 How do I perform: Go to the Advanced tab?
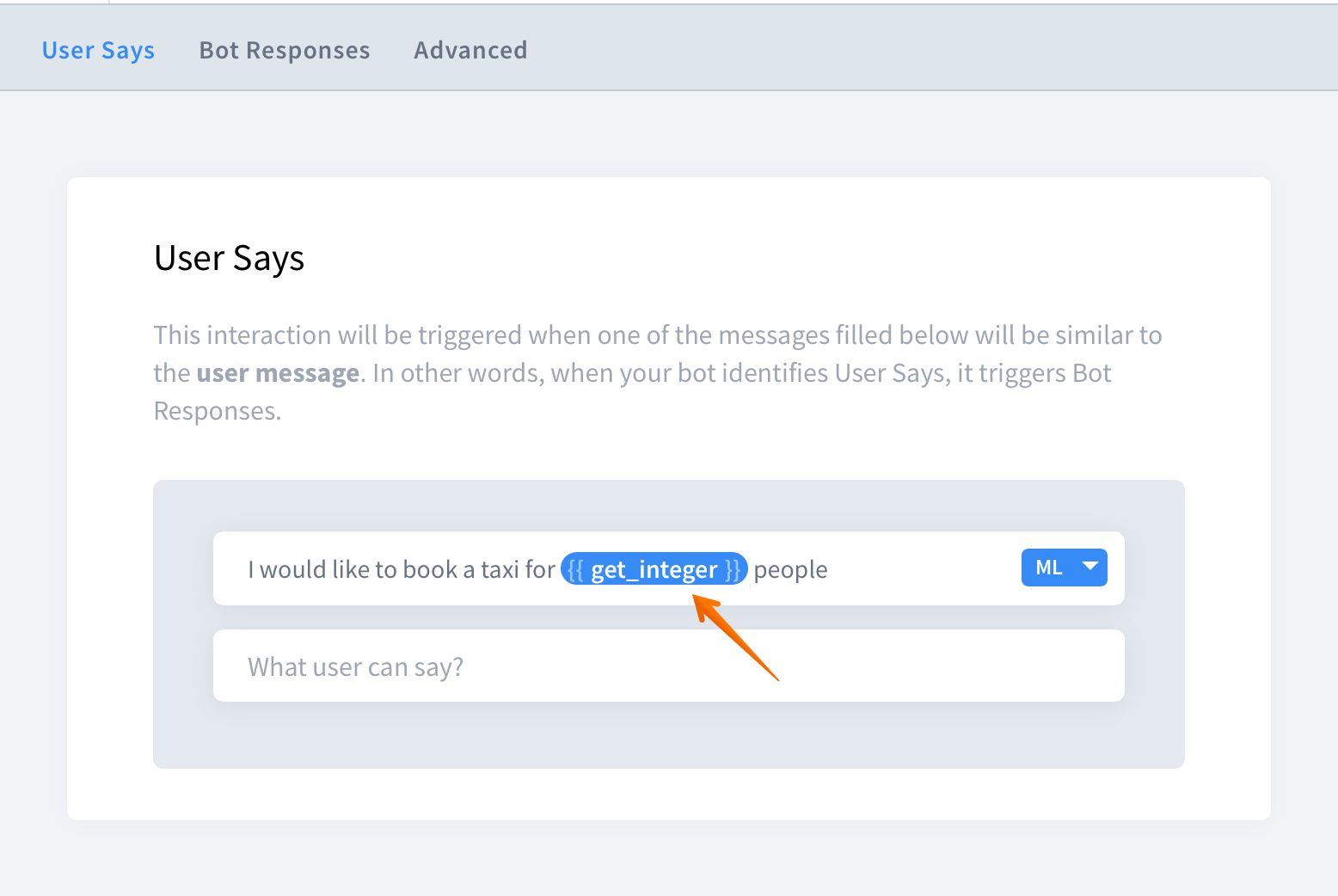(x=470, y=51)
